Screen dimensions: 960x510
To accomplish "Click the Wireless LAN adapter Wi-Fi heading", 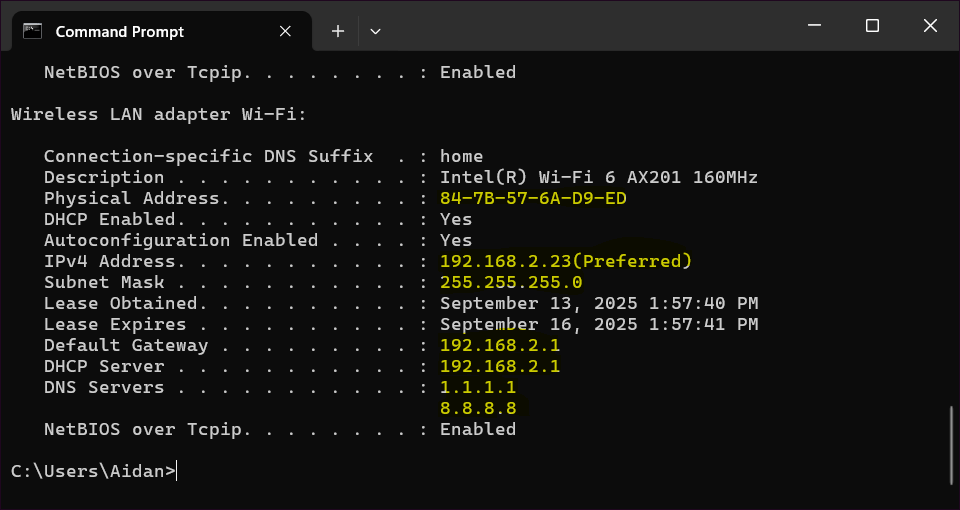I will [158, 114].
